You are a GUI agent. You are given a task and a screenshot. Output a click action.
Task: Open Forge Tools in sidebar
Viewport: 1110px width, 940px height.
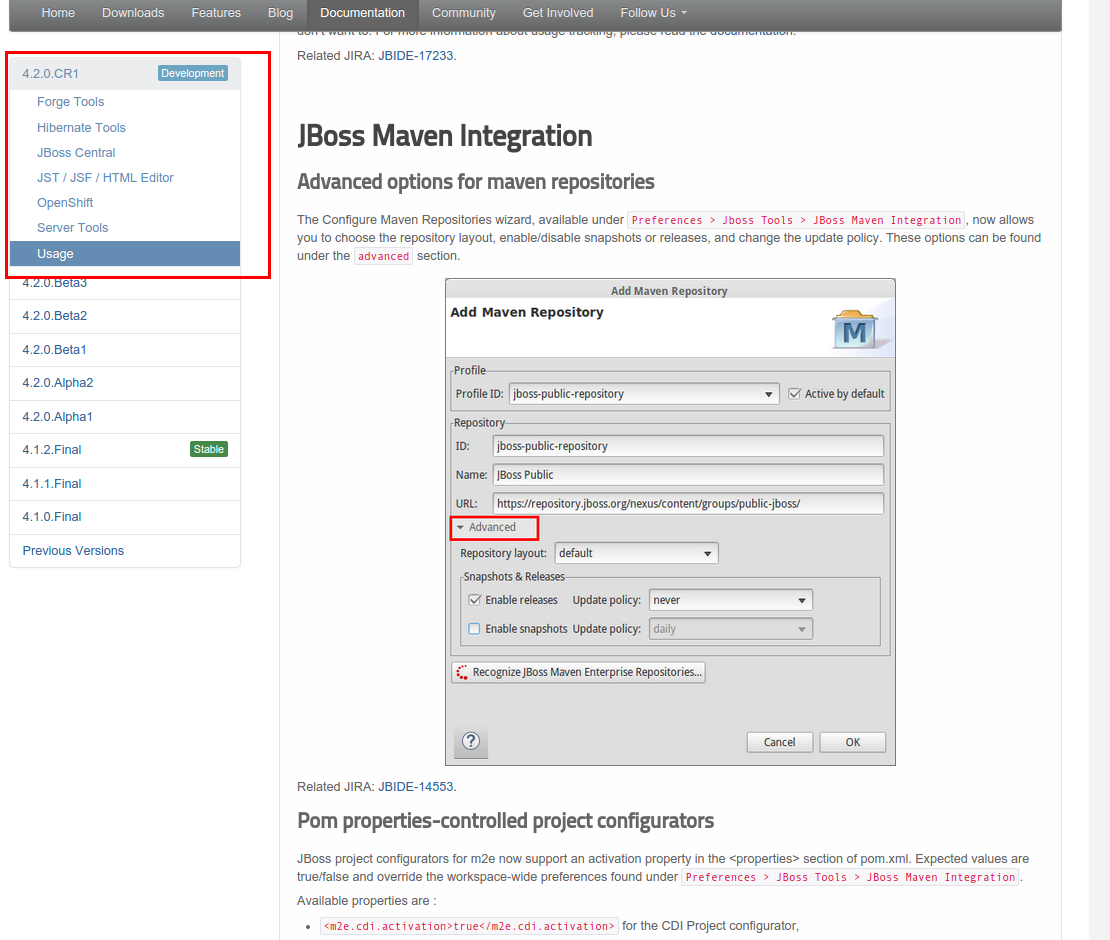tap(70, 102)
